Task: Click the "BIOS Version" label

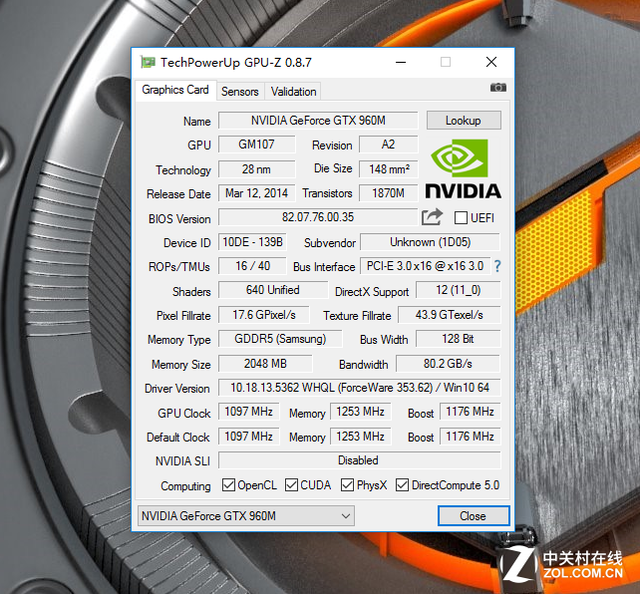Action: 180,219
